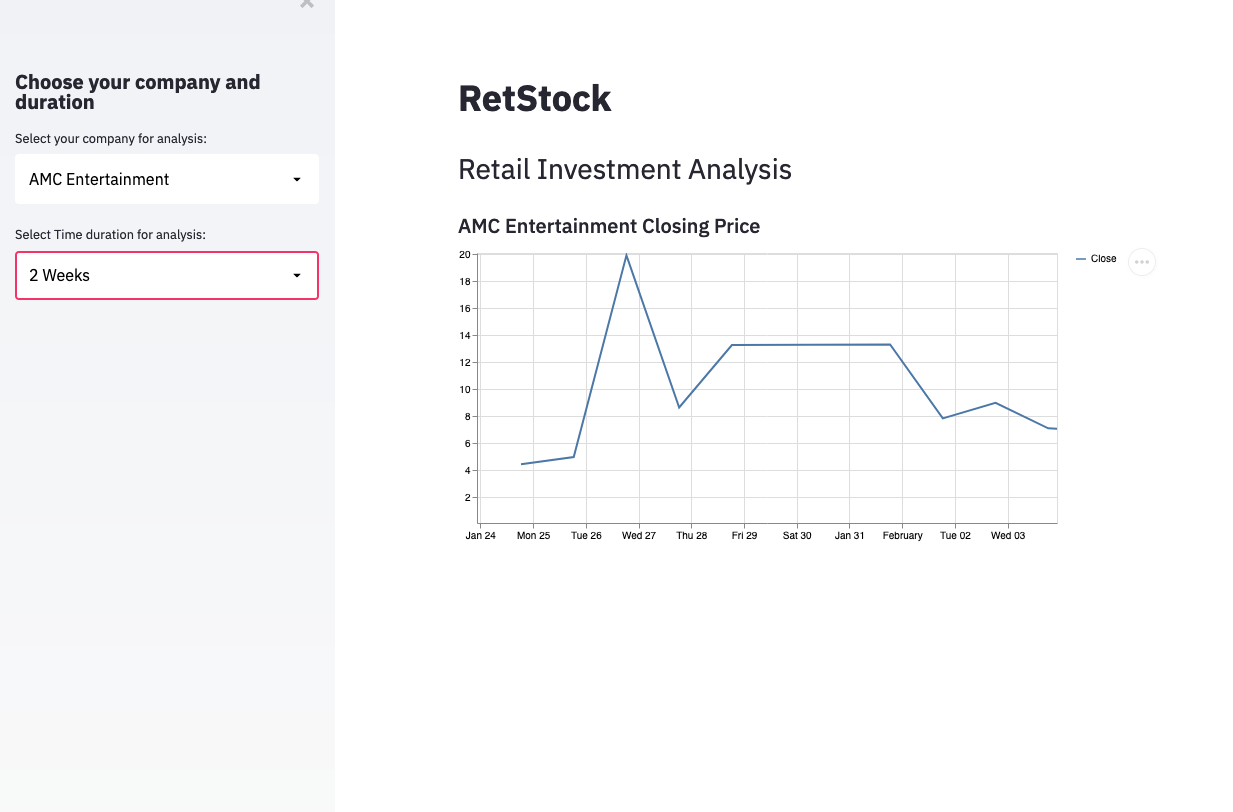
Task: Click the AMC Entertainment Closing Price title
Action: coord(609,226)
